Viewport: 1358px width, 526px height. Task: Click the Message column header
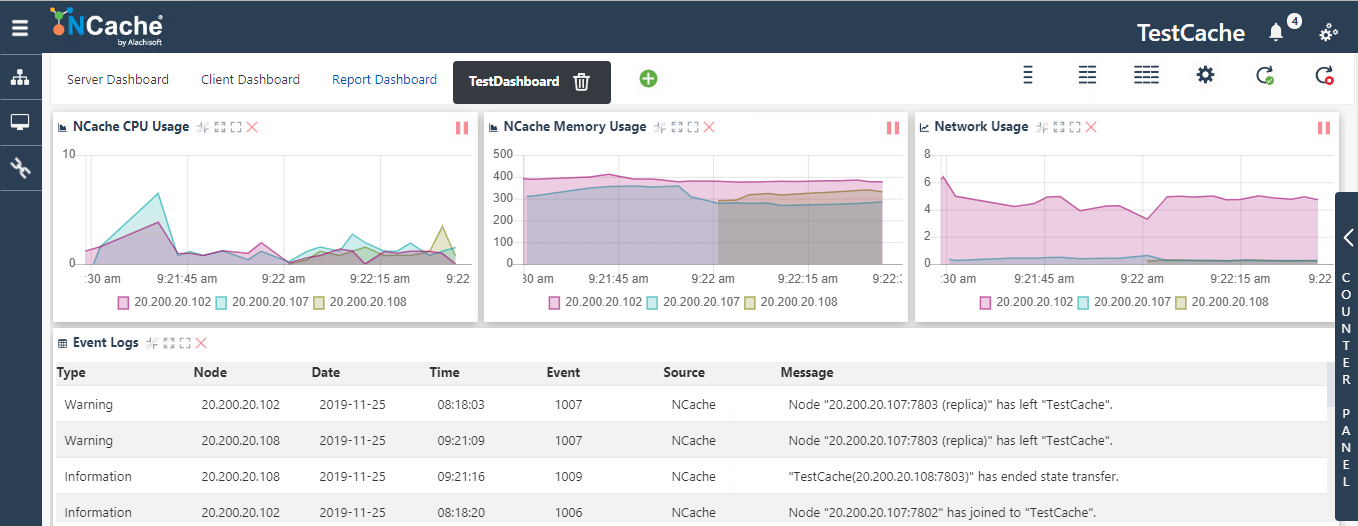[x=807, y=373]
